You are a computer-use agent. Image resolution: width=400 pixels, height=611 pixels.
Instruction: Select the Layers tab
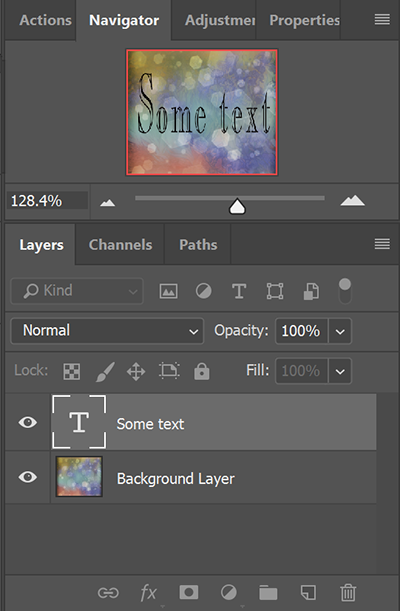pos(41,245)
